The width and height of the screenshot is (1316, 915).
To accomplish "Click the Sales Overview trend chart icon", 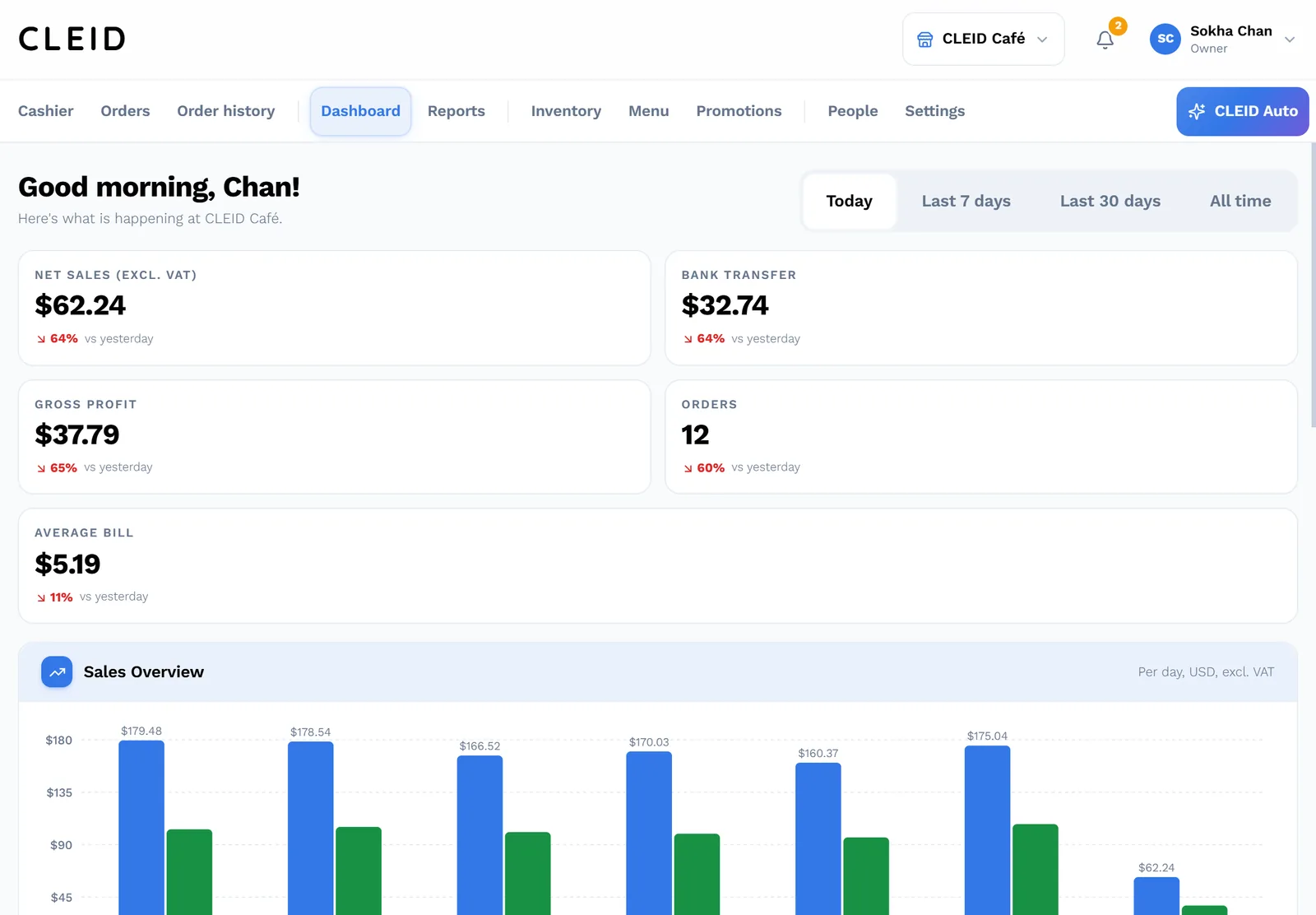I will pos(57,672).
